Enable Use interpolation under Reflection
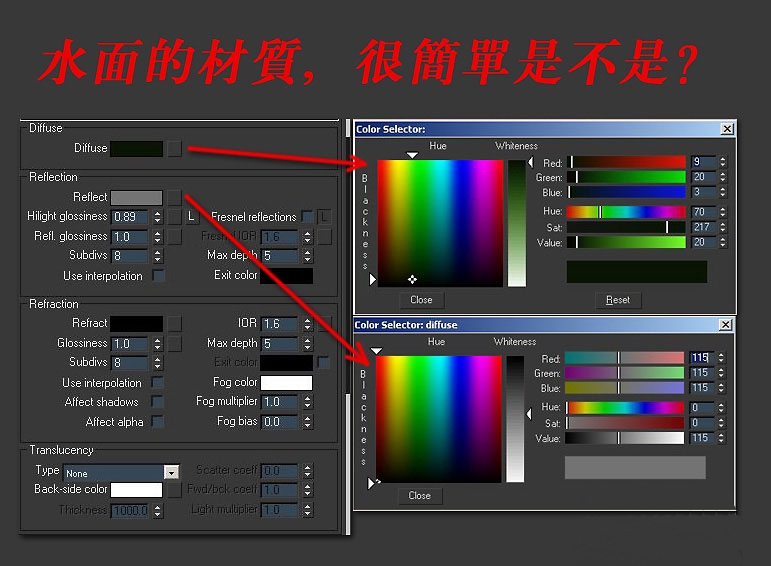 click(x=158, y=275)
